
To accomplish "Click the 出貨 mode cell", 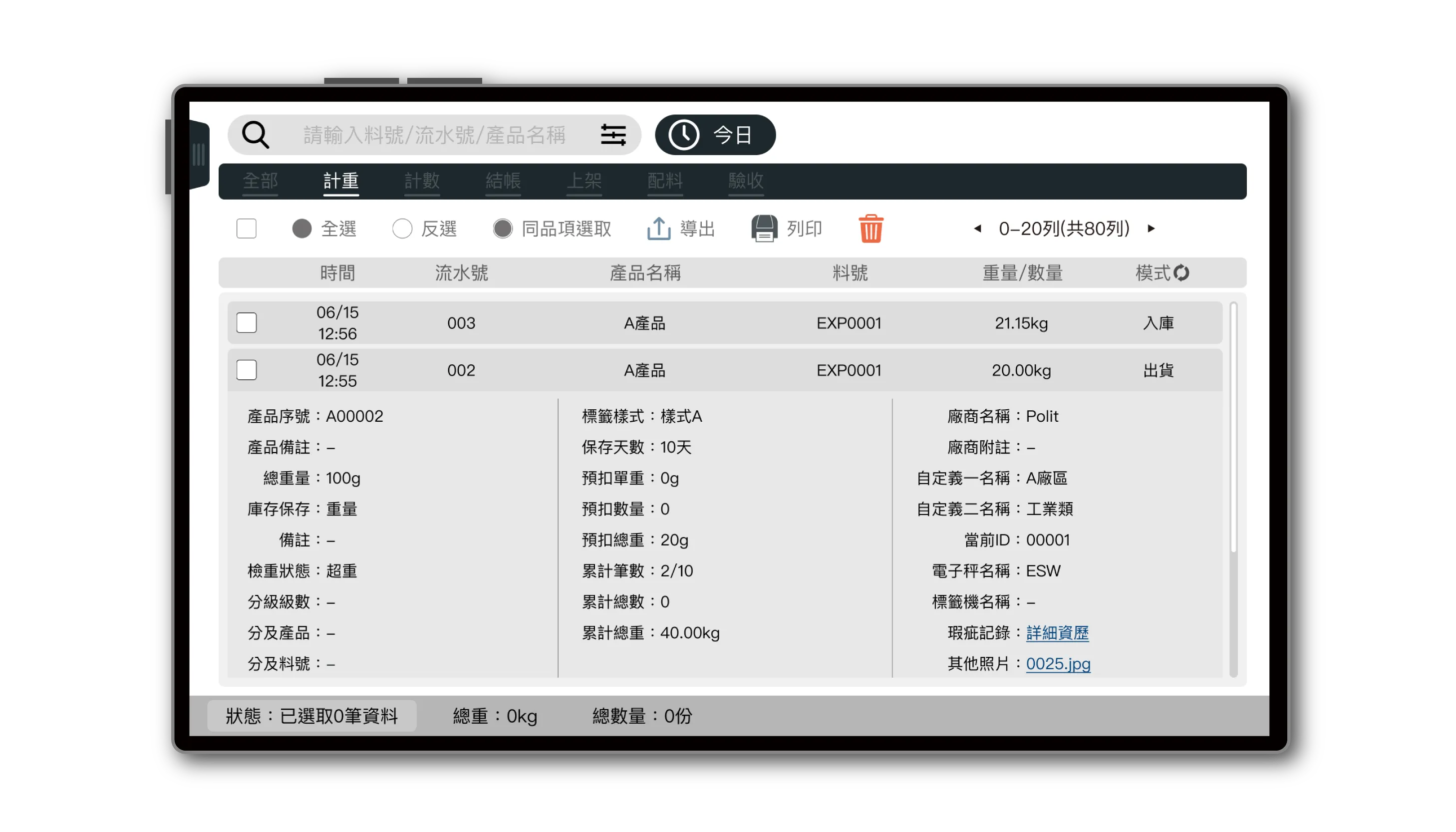I will 1159,370.
